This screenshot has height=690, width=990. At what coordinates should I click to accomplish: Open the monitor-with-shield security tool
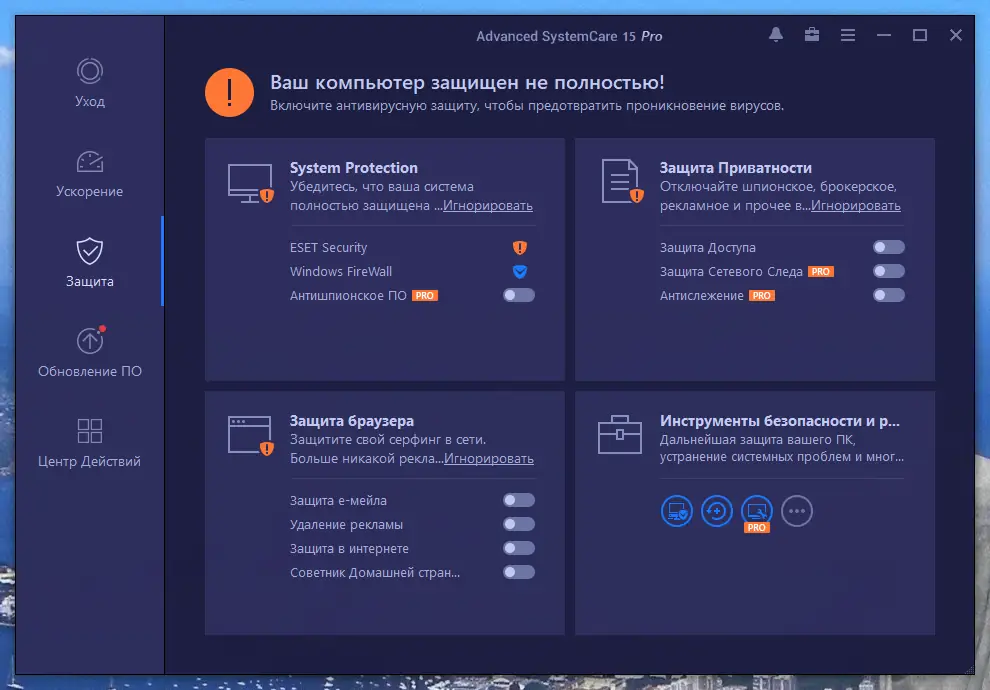(x=677, y=511)
